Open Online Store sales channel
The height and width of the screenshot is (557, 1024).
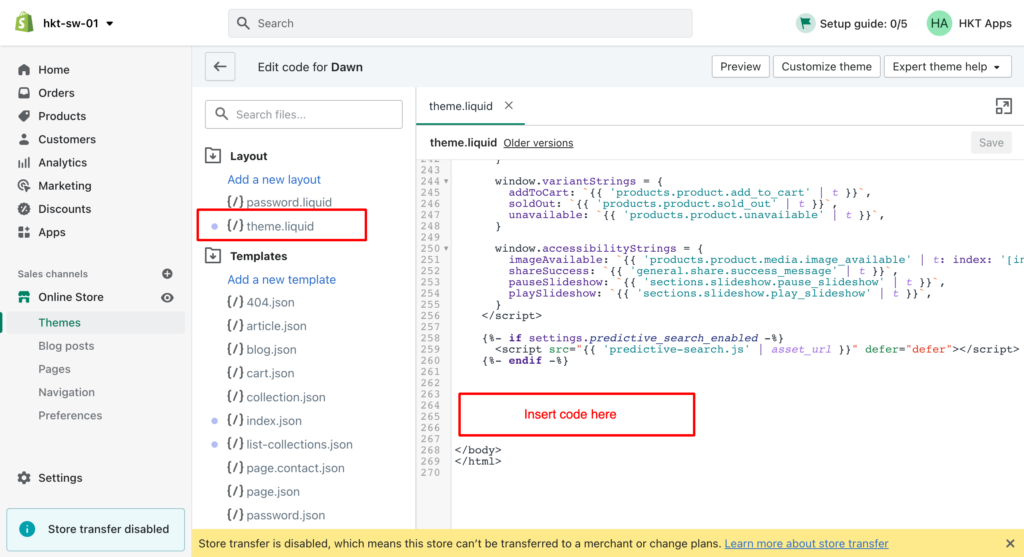click(71, 297)
